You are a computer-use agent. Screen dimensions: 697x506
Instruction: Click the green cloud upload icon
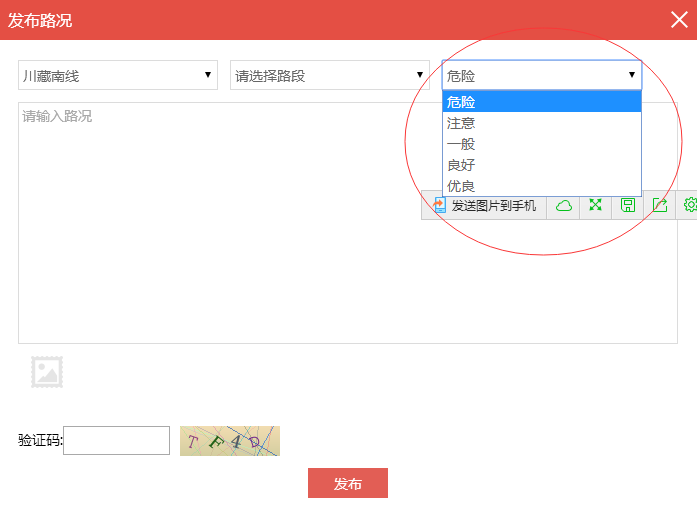click(564, 205)
